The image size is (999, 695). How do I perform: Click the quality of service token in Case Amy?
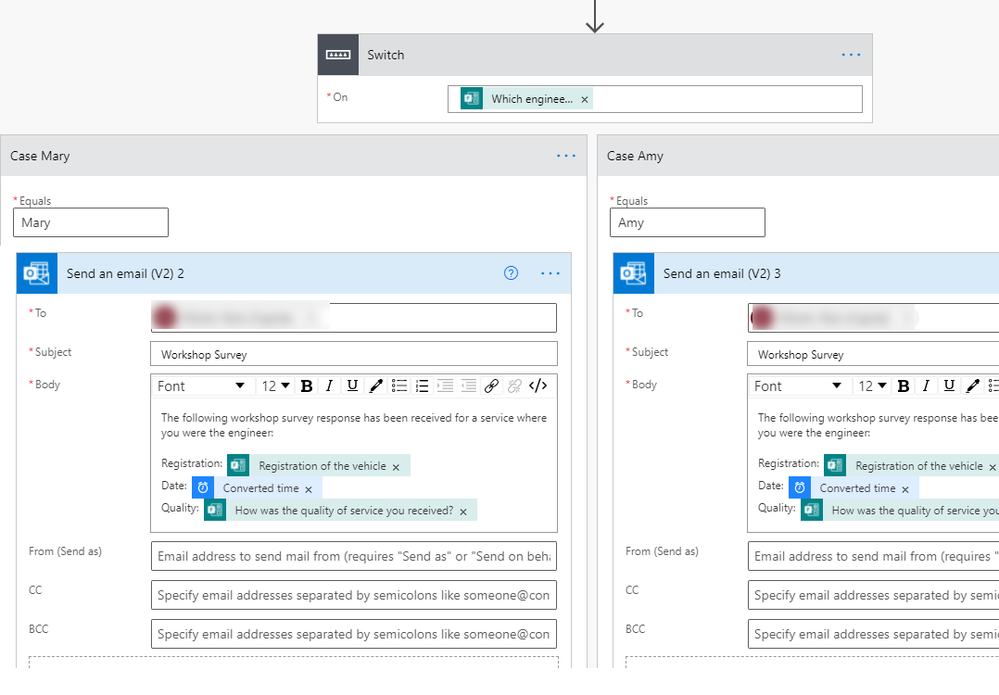[900, 510]
